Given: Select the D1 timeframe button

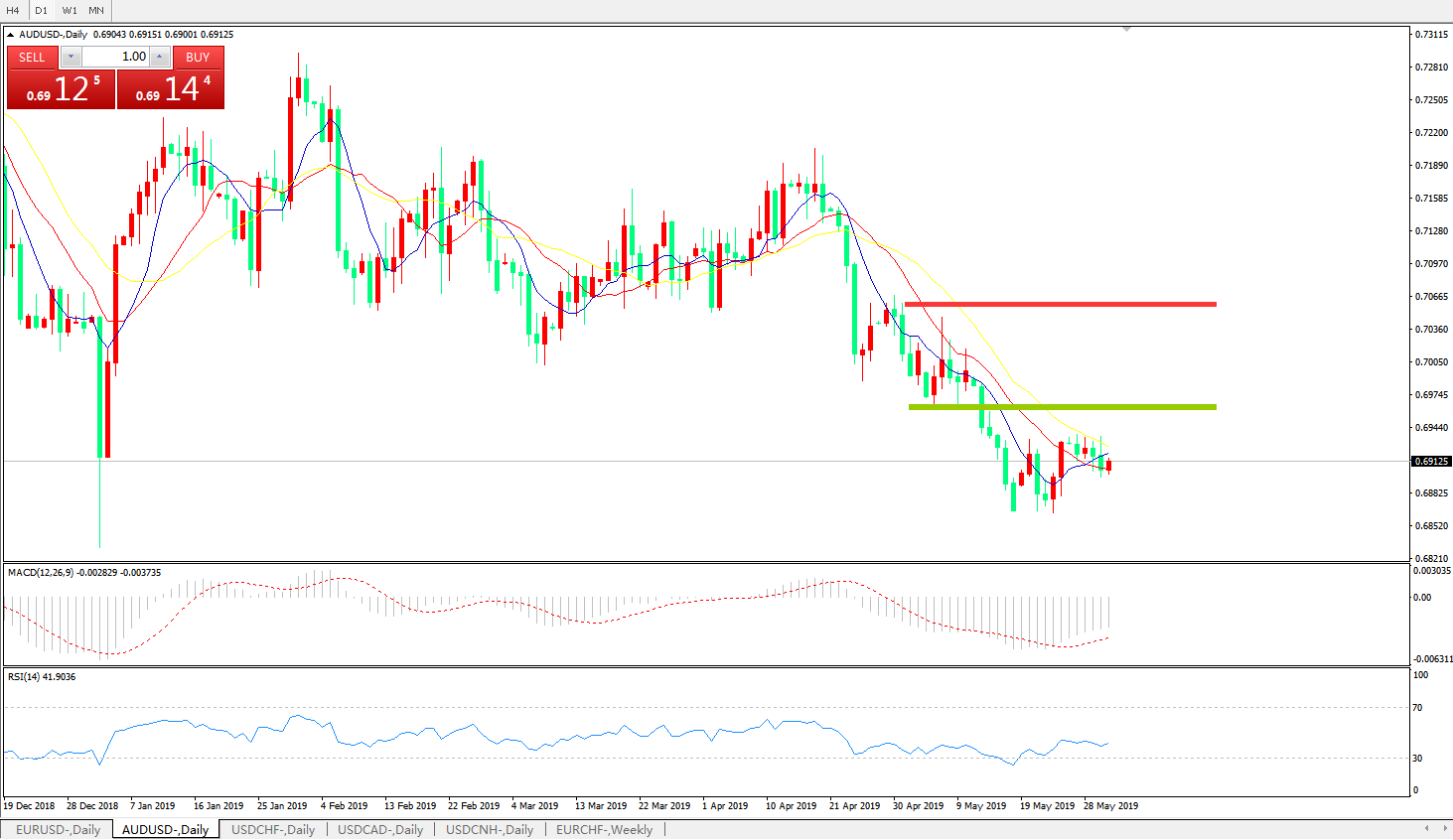Looking at the screenshot, I should pyautogui.click(x=41, y=11).
